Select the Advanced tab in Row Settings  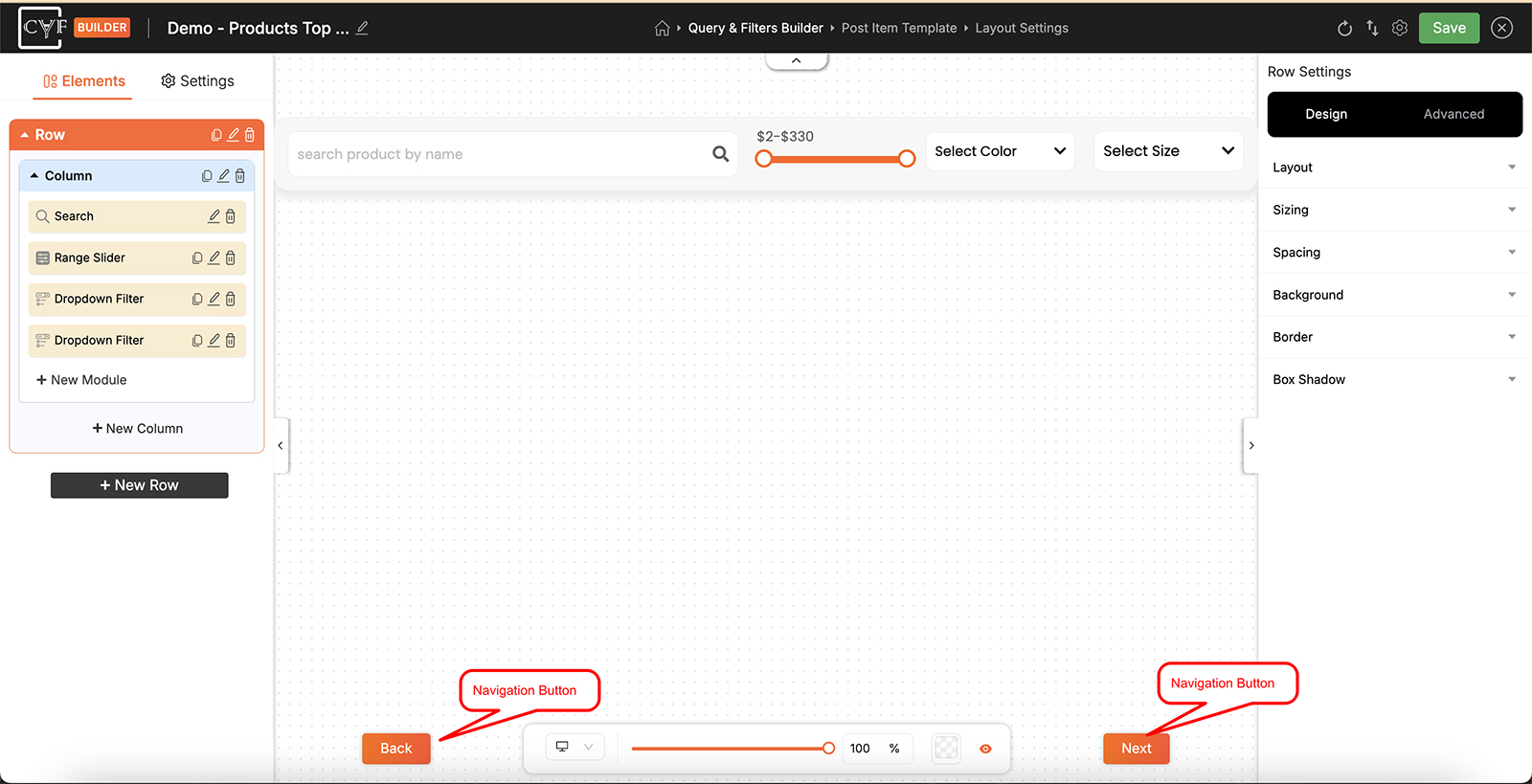click(x=1453, y=114)
